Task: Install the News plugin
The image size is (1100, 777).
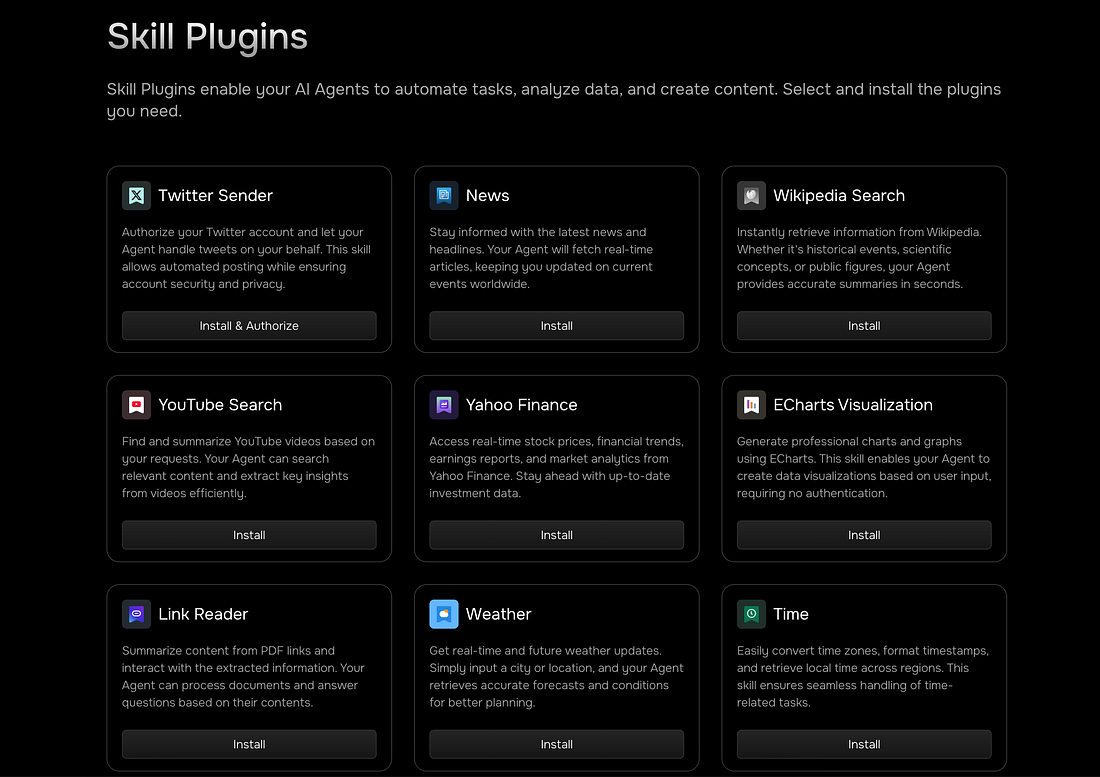Action: point(556,326)
